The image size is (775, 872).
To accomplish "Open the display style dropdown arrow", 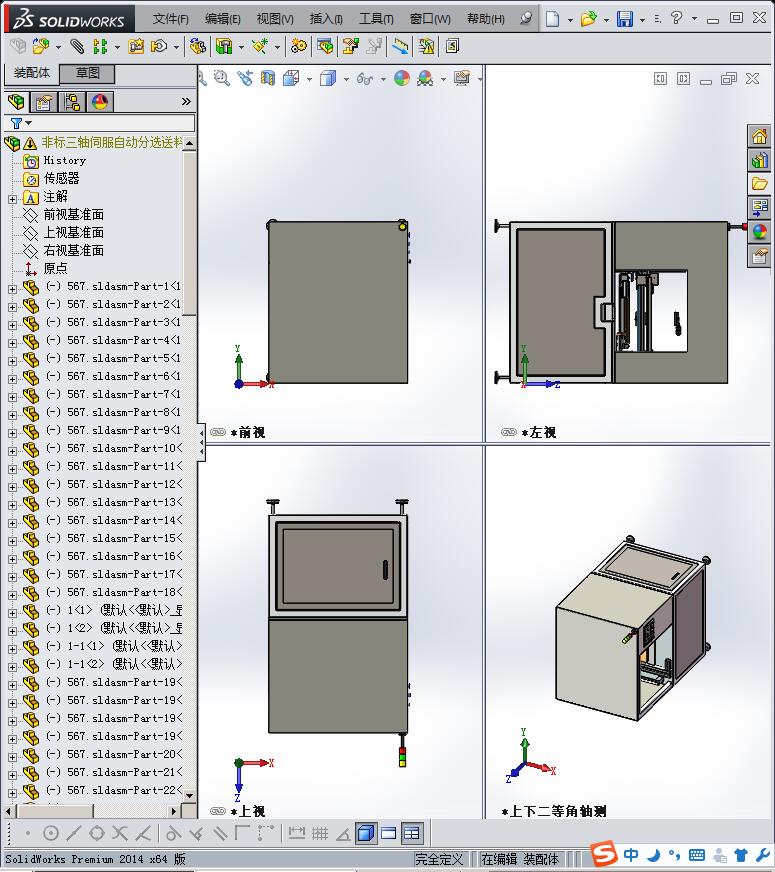I will [346, 80].
